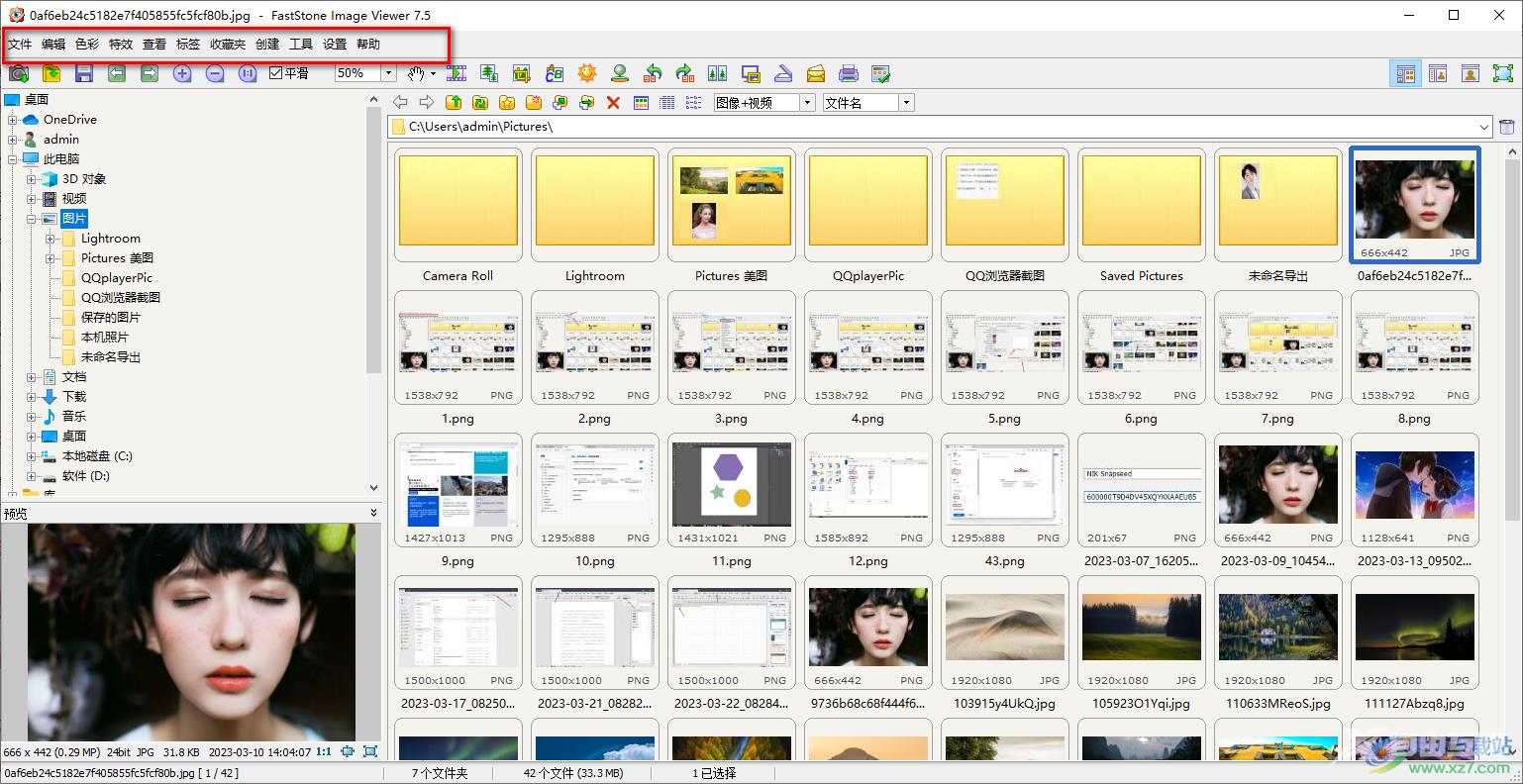This screenshot has height=784, width=1523.
Task: Select the 下载 folder in tree
Action: 74,397
